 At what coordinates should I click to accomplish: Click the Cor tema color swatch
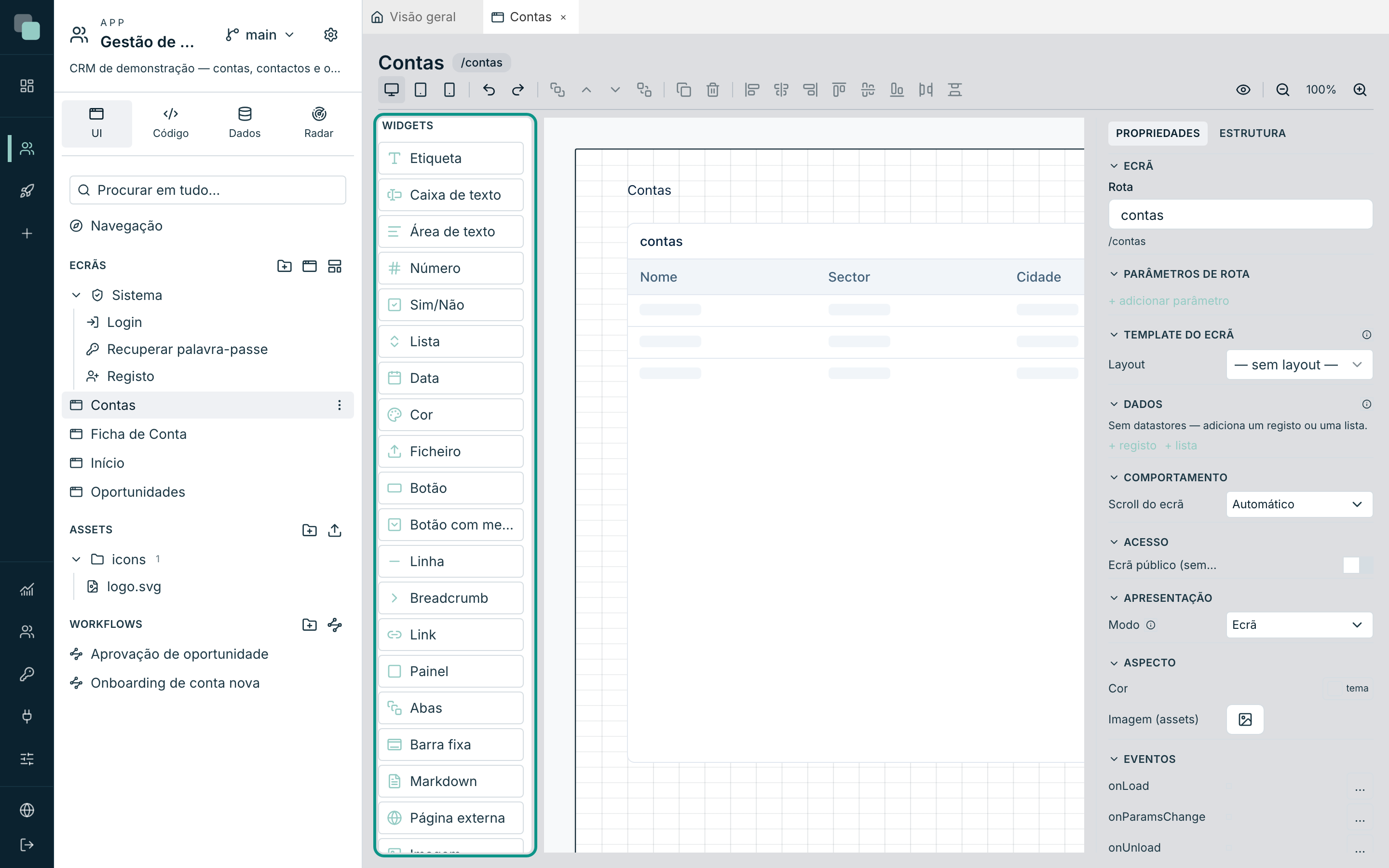tap(1348, 688)
